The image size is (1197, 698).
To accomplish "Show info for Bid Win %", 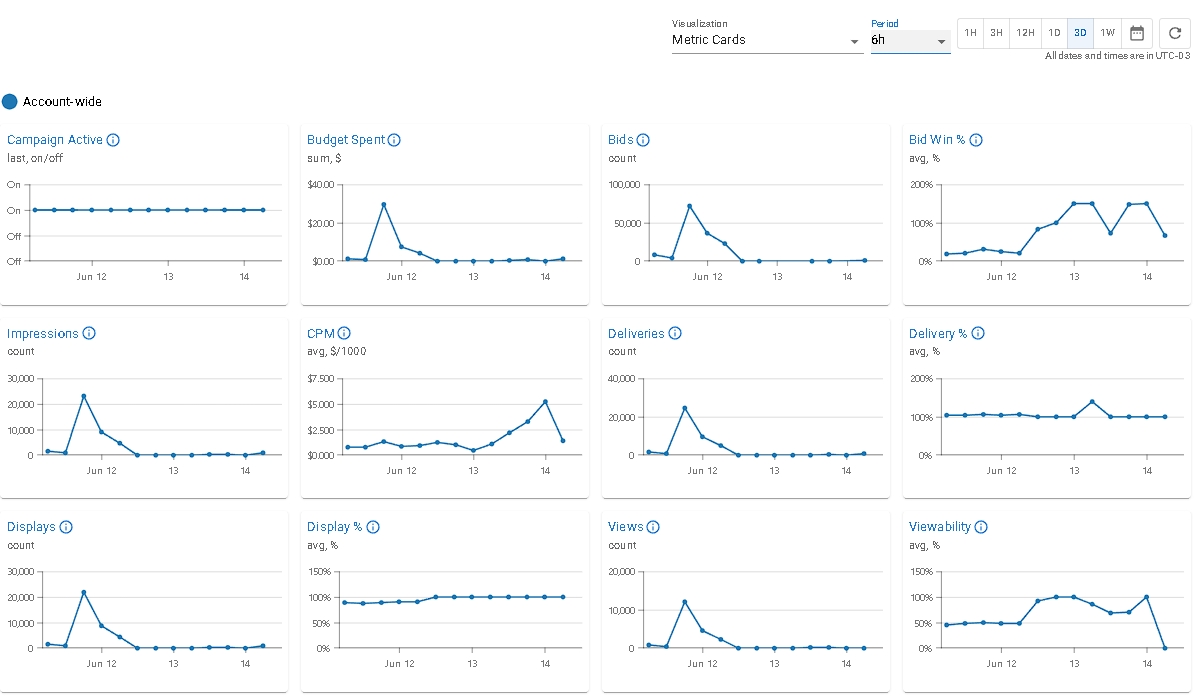I will click(976, 140).
